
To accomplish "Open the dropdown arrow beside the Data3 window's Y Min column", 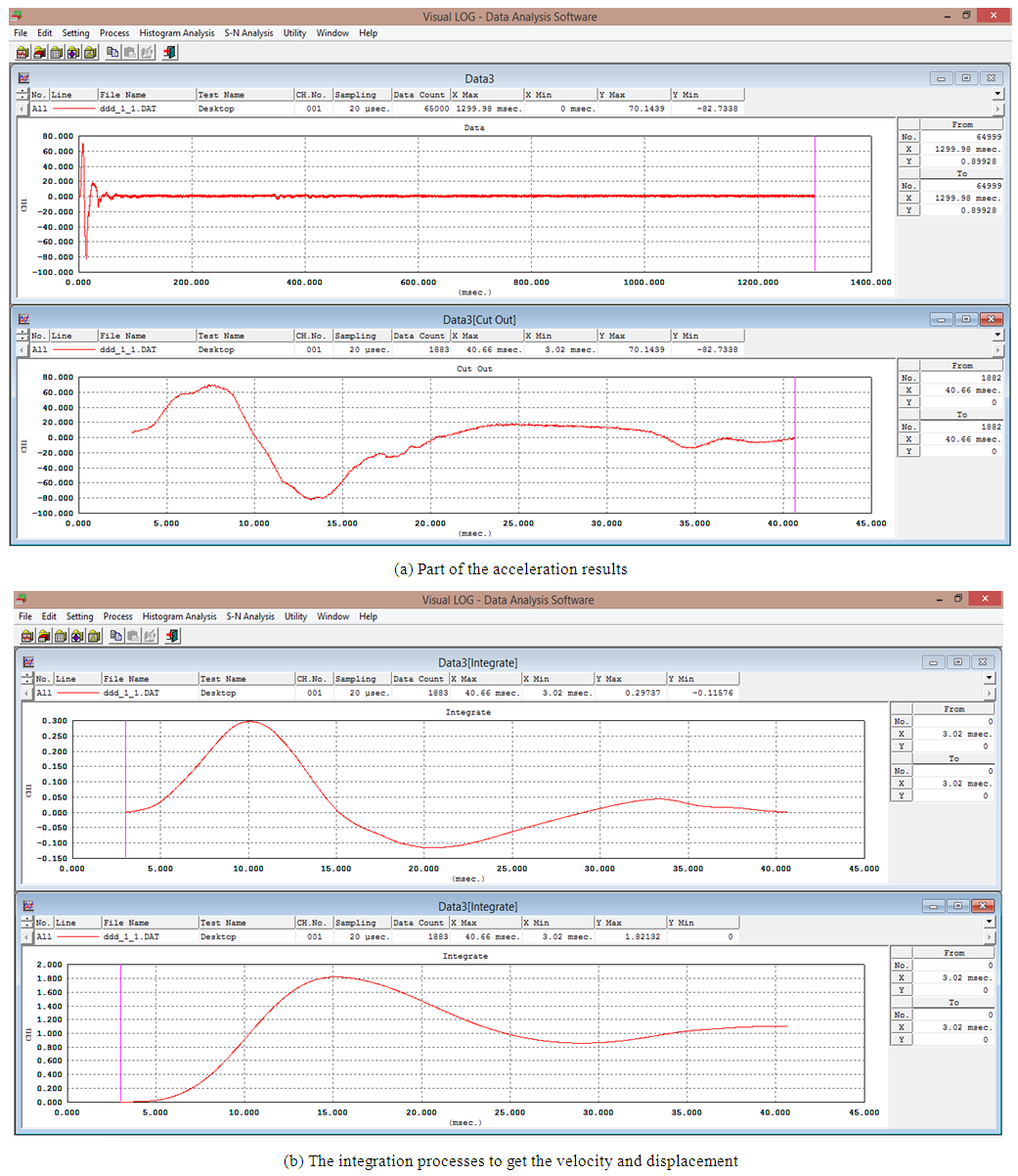I will tap(997, 95).
